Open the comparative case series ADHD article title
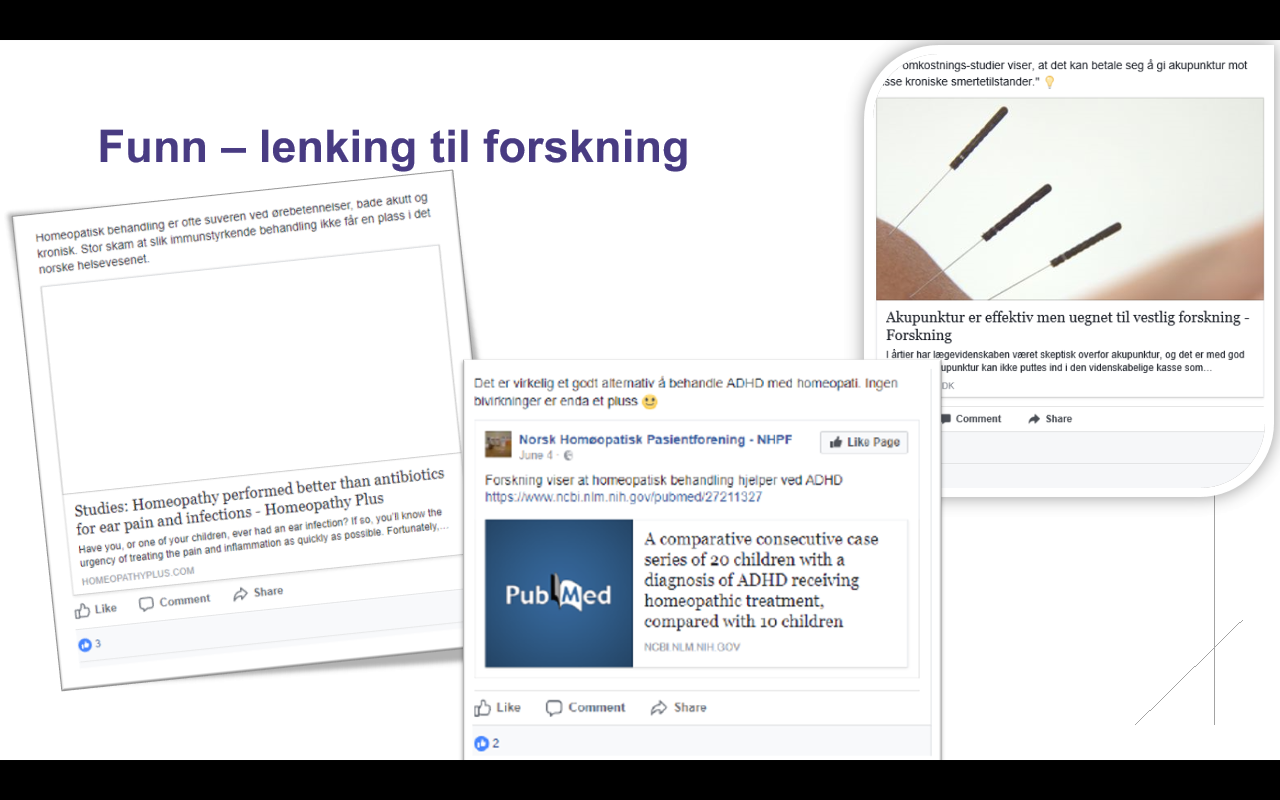1280x800 pixels. coord(761,580)
